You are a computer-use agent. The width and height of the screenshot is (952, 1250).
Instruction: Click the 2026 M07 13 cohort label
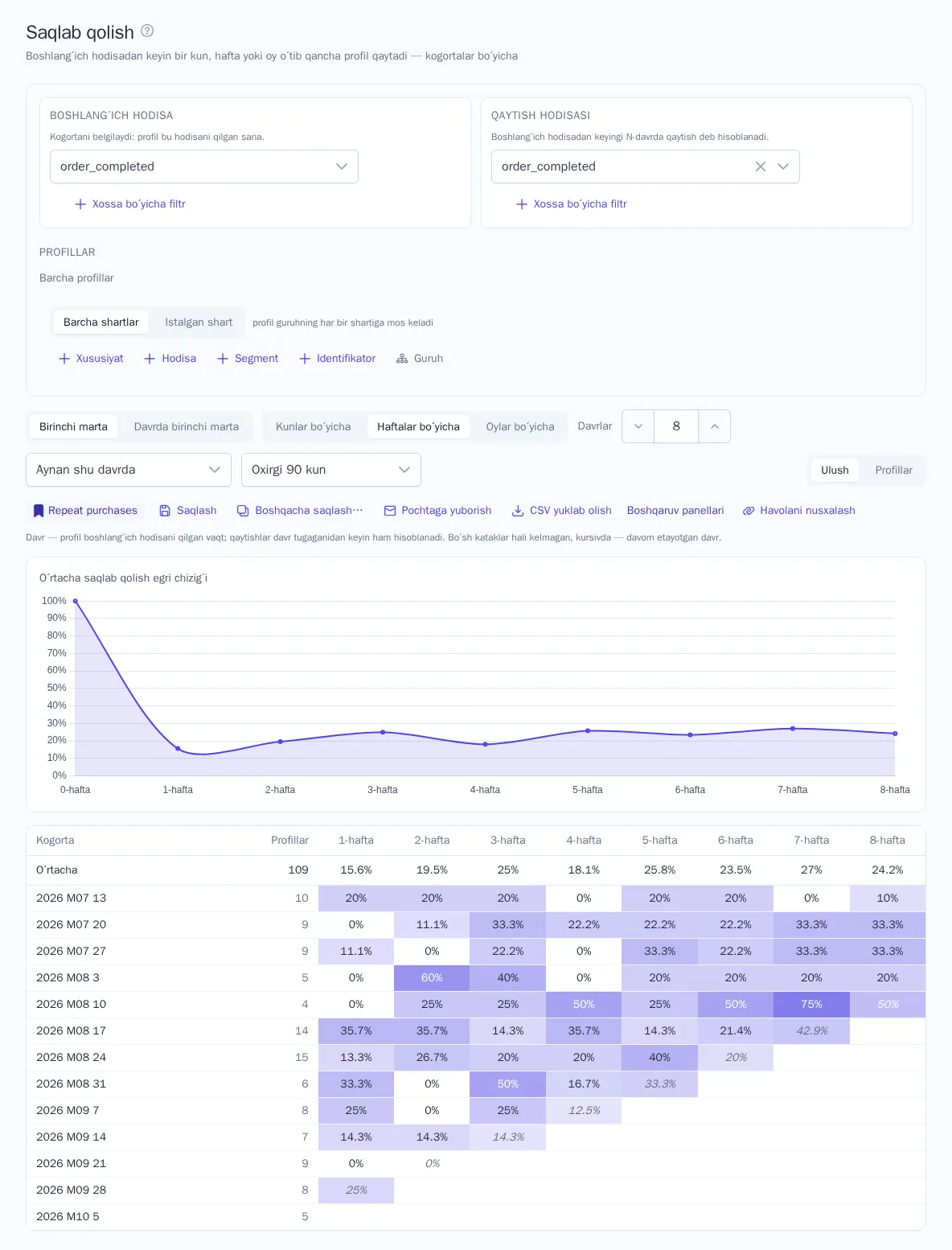click(72, 898)
